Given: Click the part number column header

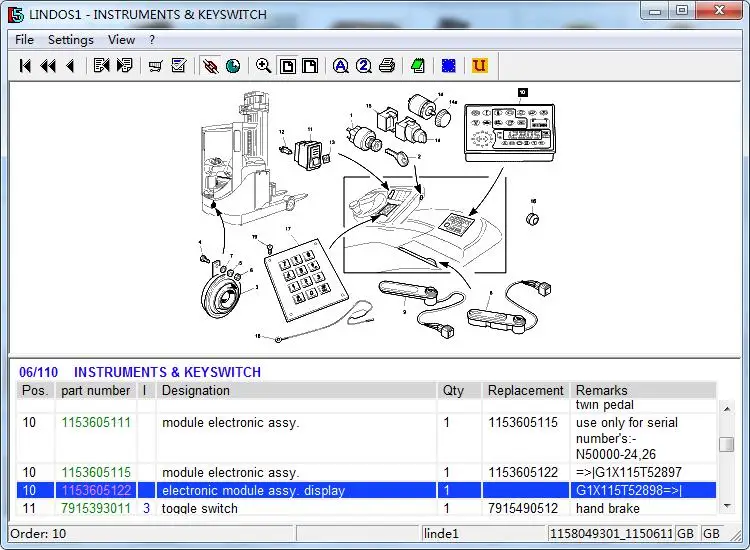Looking at the screenshot, I should tap(96, 390).
